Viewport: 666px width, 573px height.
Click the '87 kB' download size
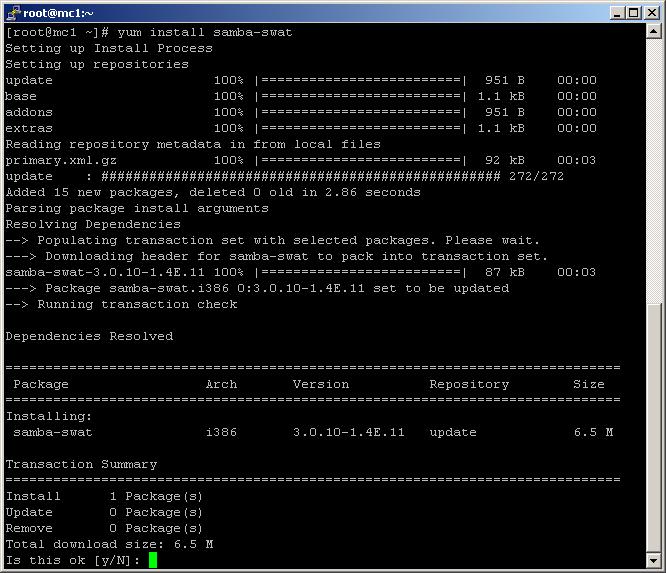coord(505,272)
